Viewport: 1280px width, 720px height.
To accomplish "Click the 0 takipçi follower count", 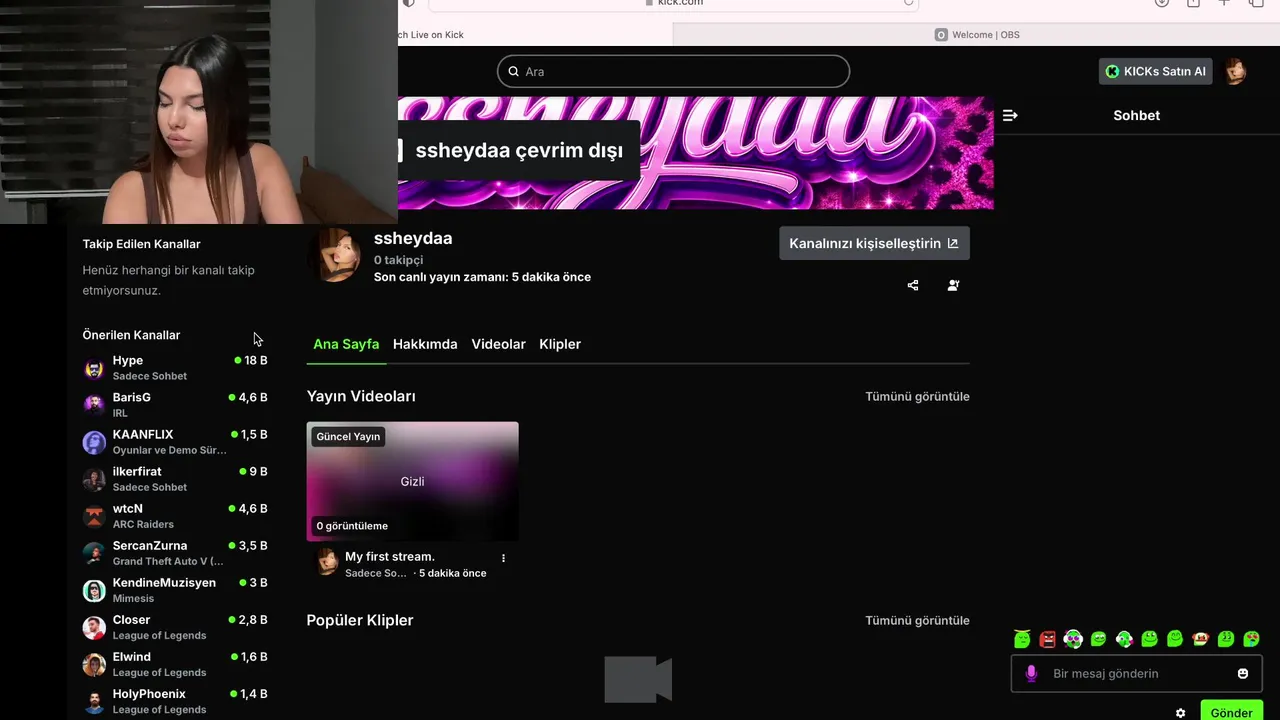I will (x=398, y=260).
